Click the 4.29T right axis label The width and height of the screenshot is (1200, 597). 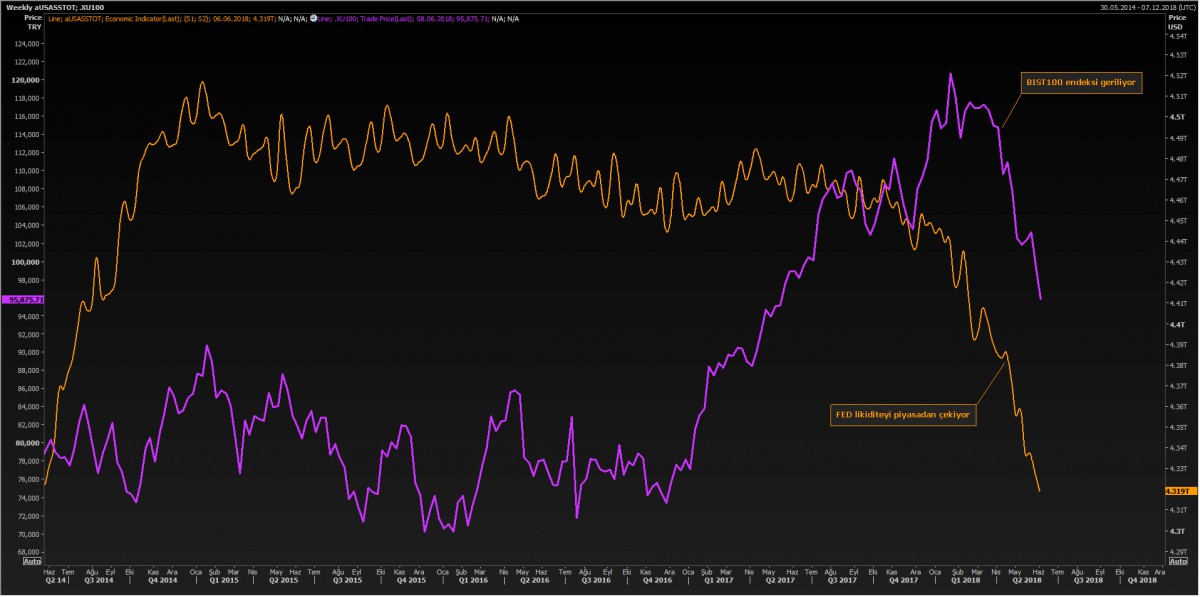tap(1177, 551)
